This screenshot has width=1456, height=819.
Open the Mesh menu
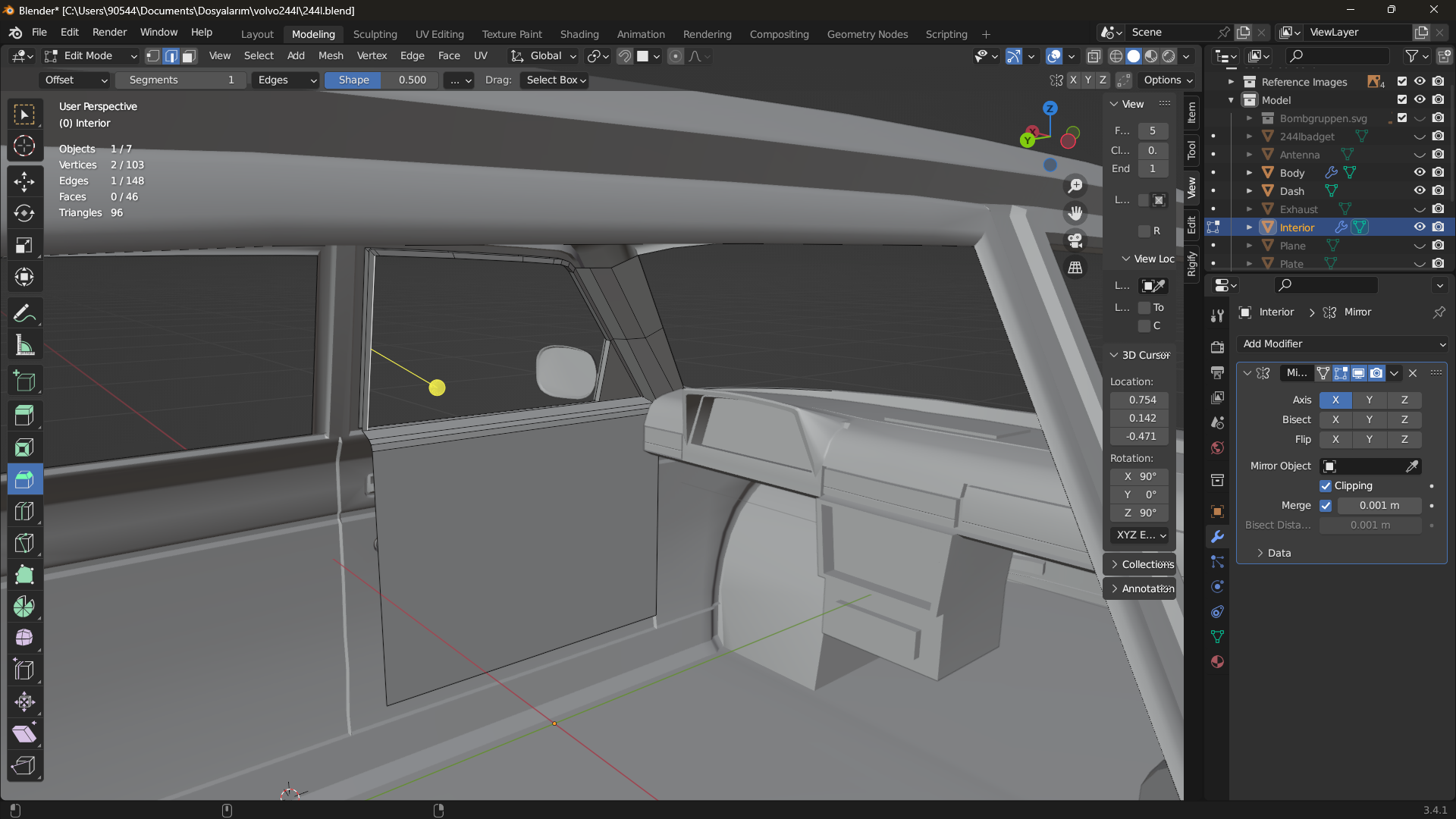330,56
